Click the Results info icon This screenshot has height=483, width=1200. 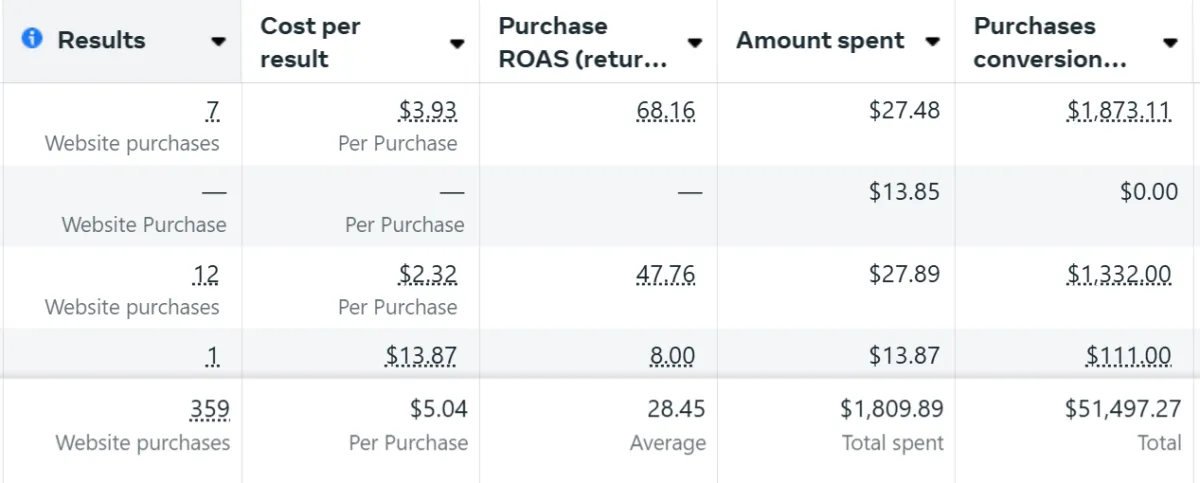[32, 39]
